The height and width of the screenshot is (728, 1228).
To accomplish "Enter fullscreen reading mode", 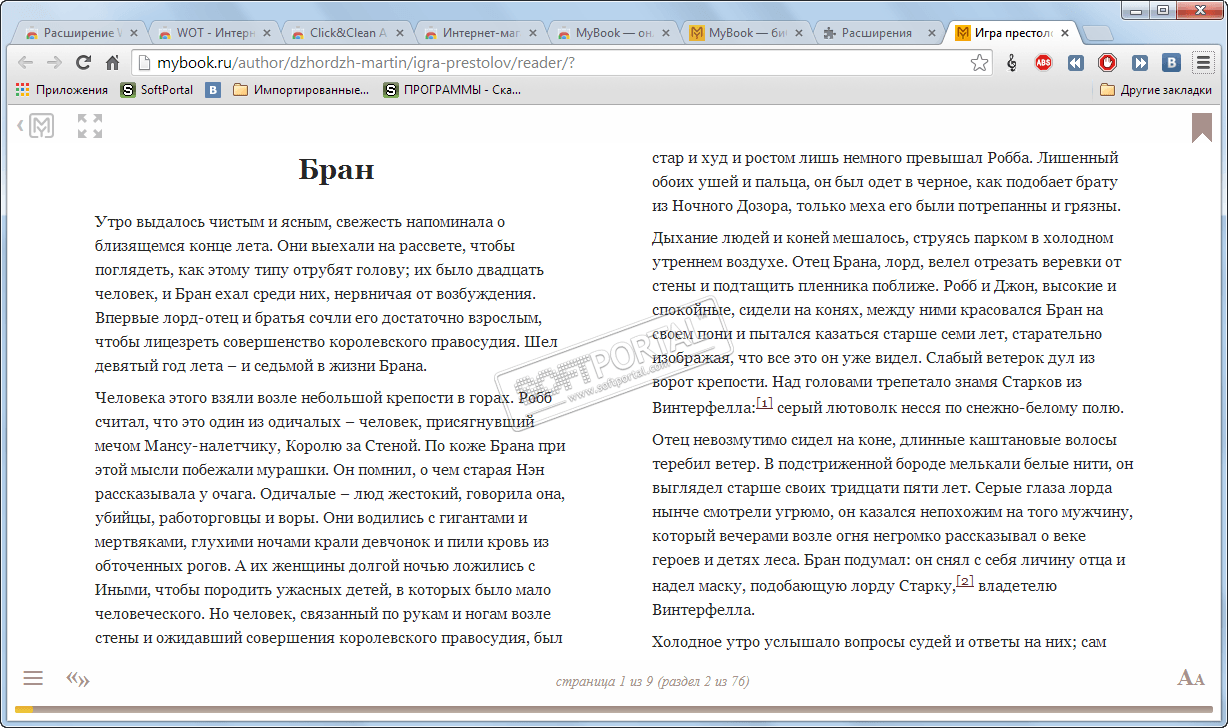I will click(x=90, y=126).
